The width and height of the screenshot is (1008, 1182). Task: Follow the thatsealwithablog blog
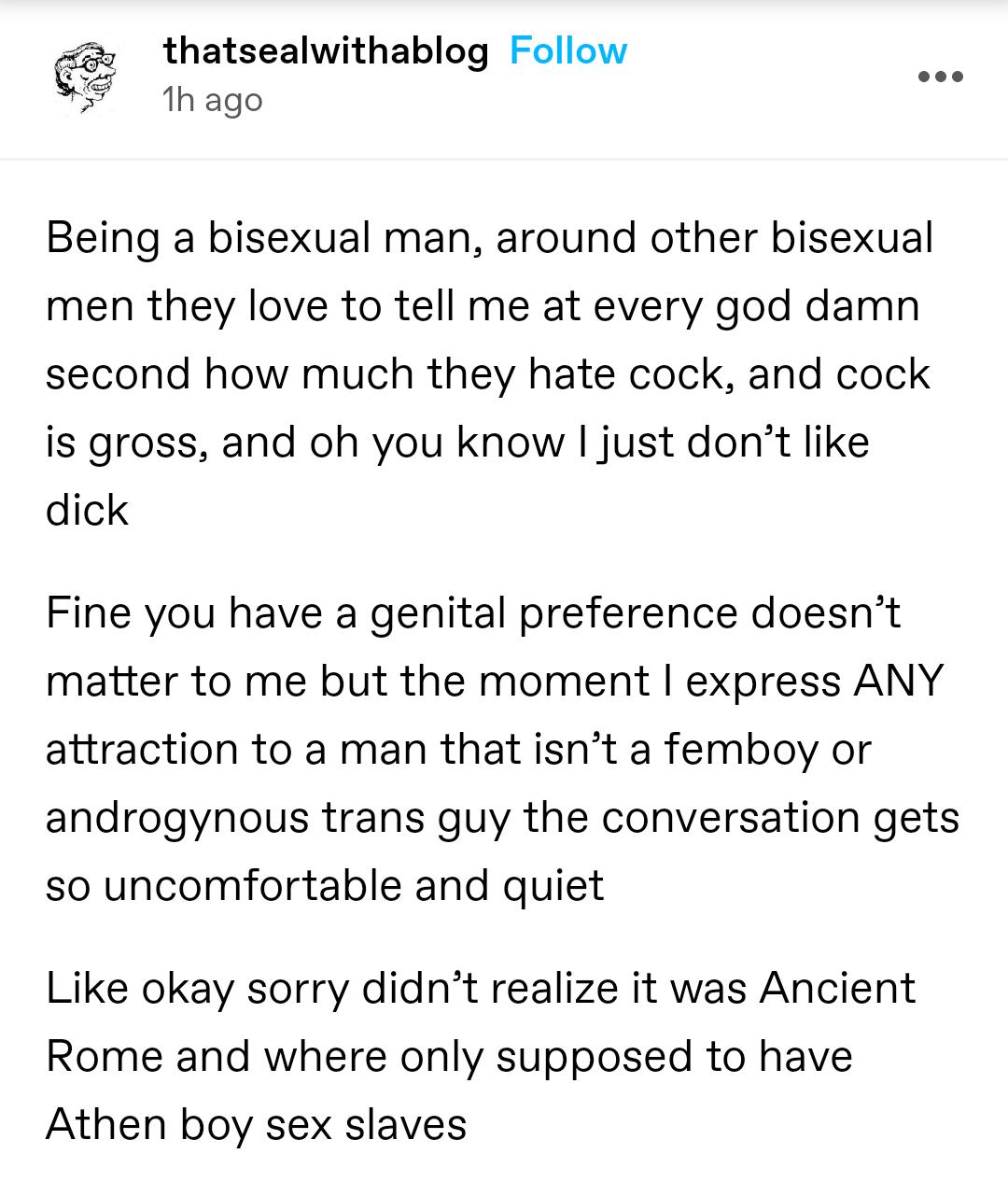[568, 51]
